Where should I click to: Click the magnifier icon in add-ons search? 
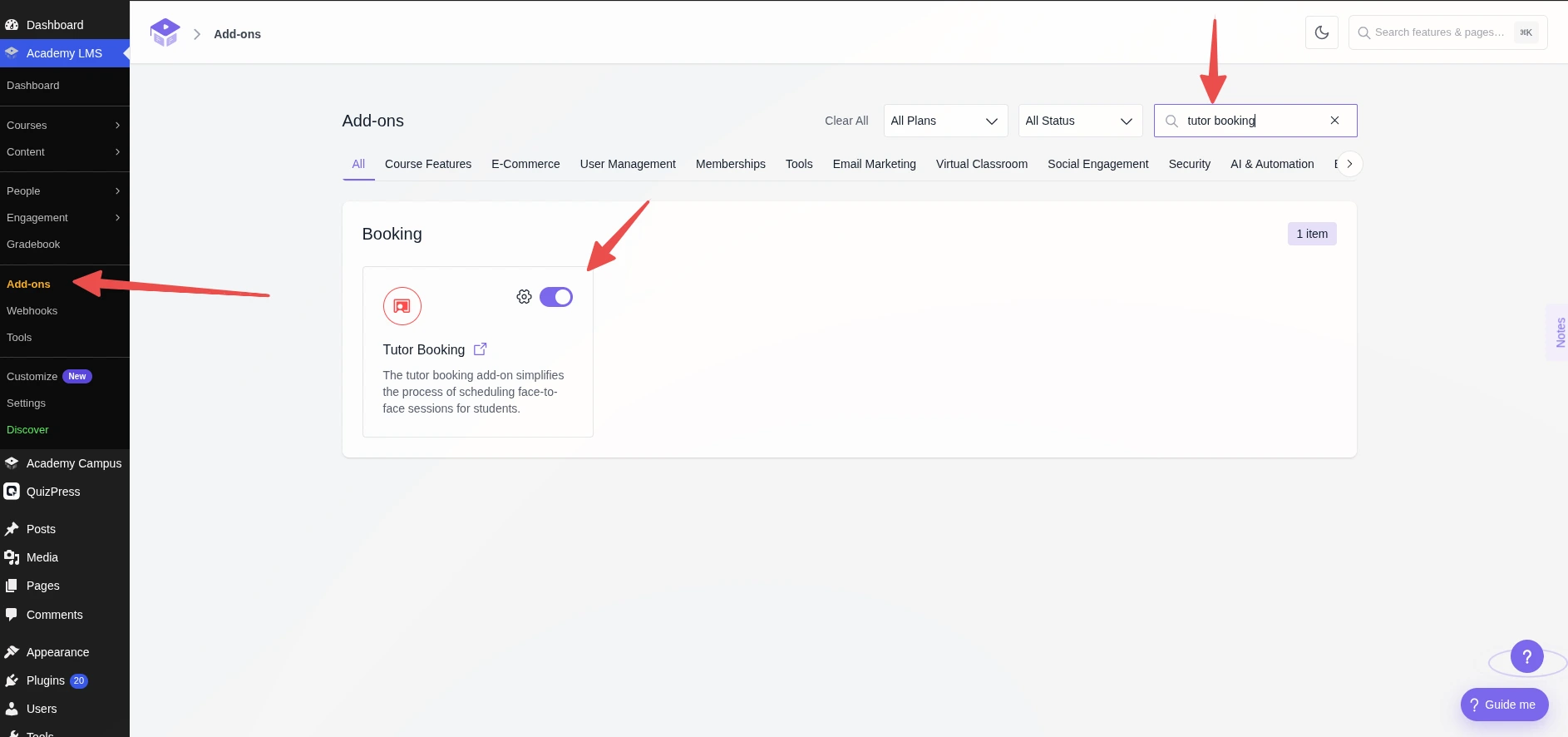1171,121
